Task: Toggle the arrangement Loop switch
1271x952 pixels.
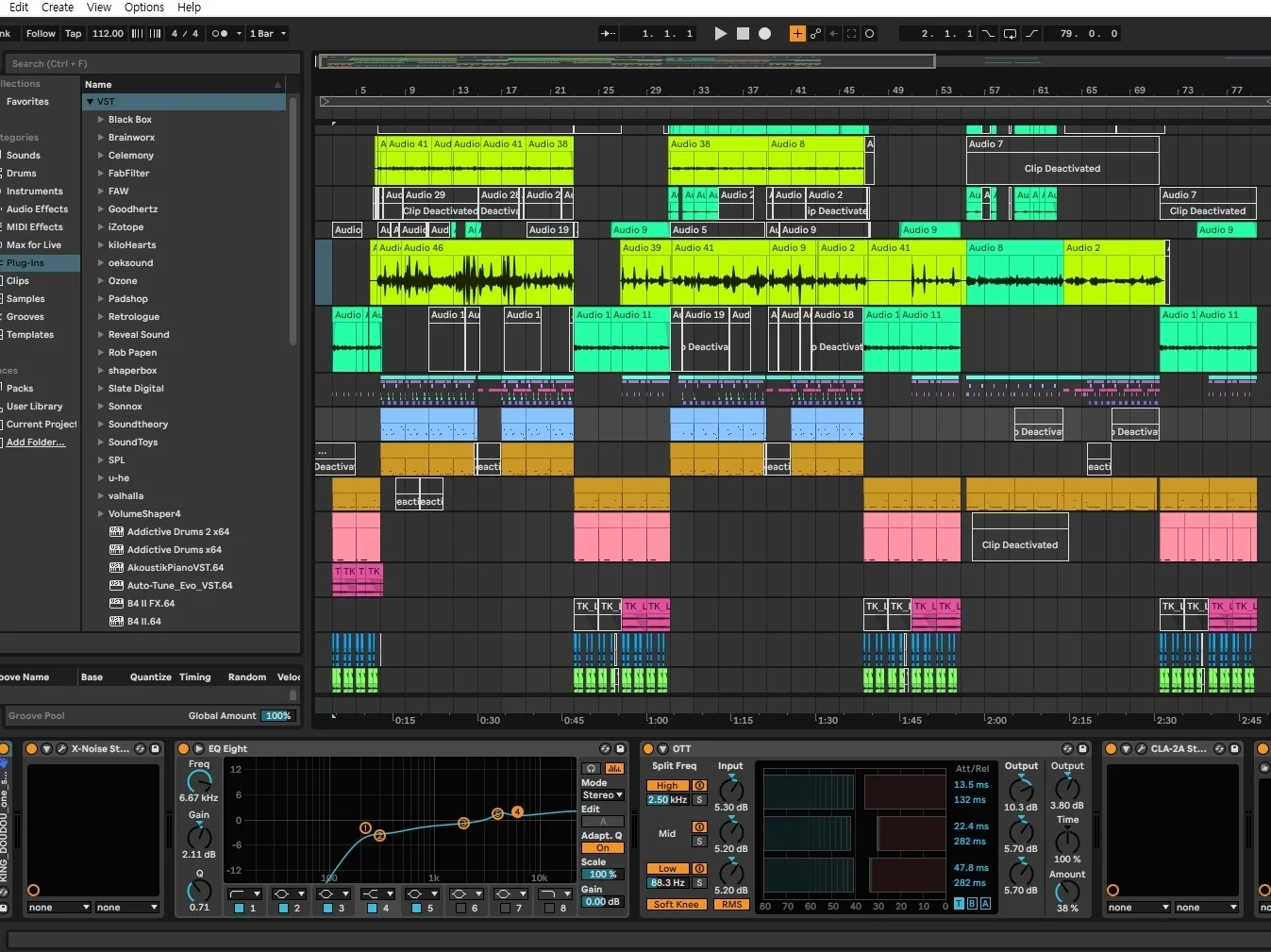Action: [x=1010, y=33]
